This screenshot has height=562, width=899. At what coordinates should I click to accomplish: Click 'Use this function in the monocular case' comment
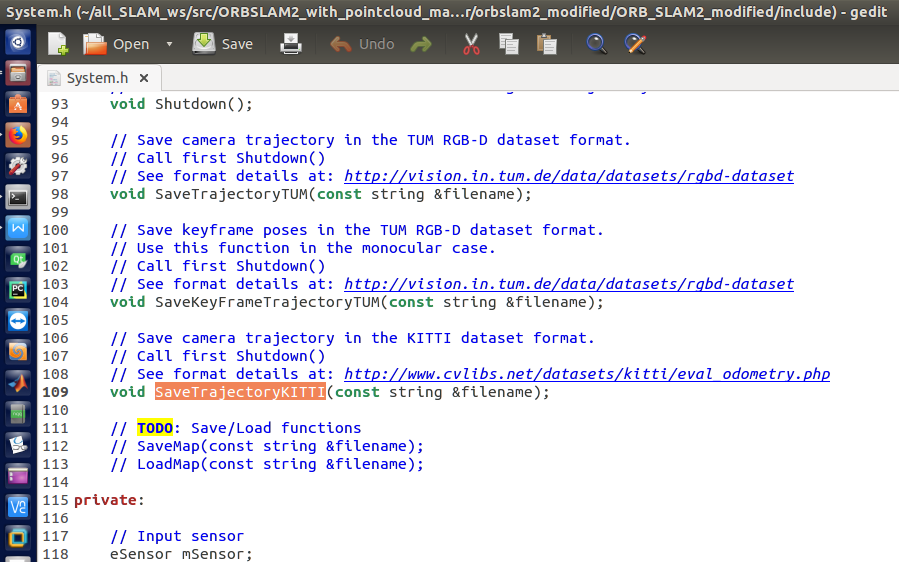(303, 248)
